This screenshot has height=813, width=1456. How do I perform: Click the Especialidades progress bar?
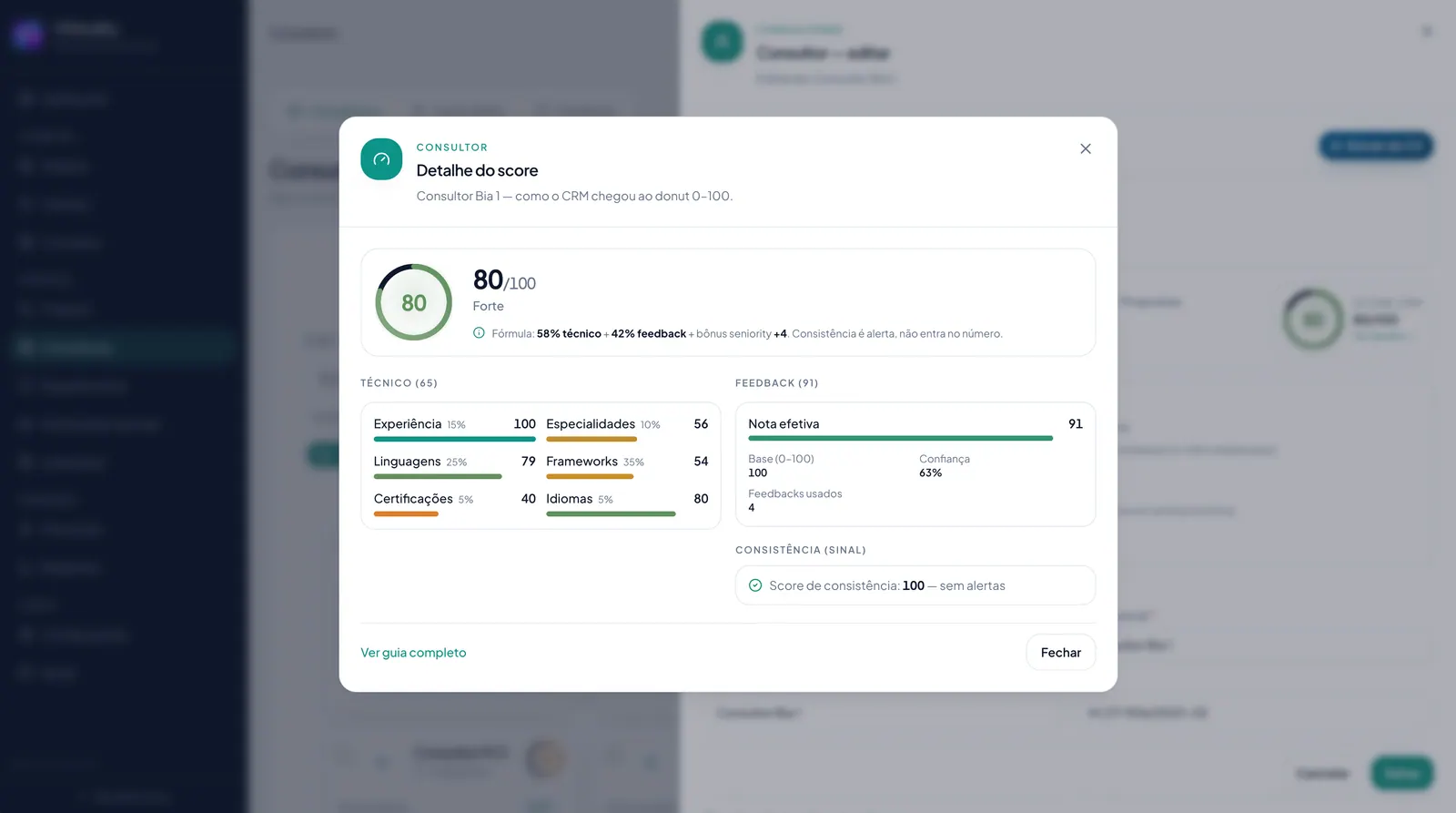591,439
